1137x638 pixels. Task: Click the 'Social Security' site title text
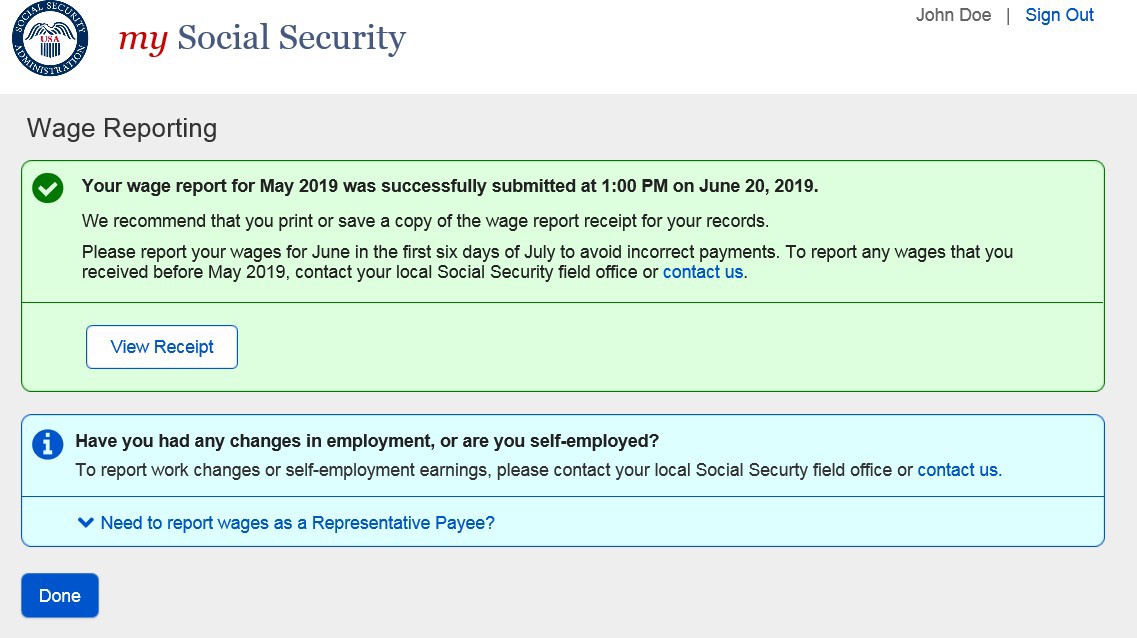(x=291, y=38)
